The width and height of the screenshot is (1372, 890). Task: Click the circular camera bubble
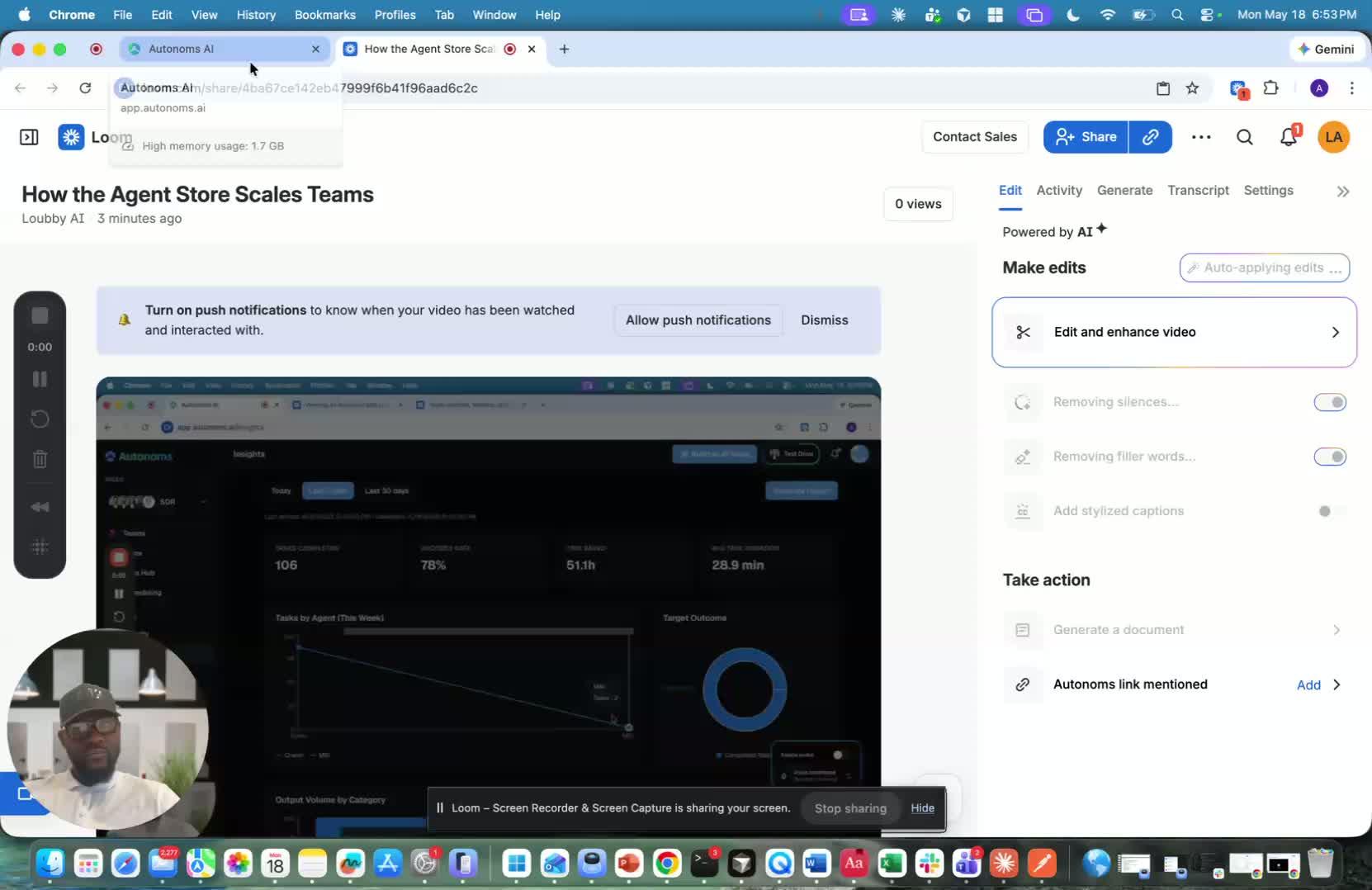(107, 730)
